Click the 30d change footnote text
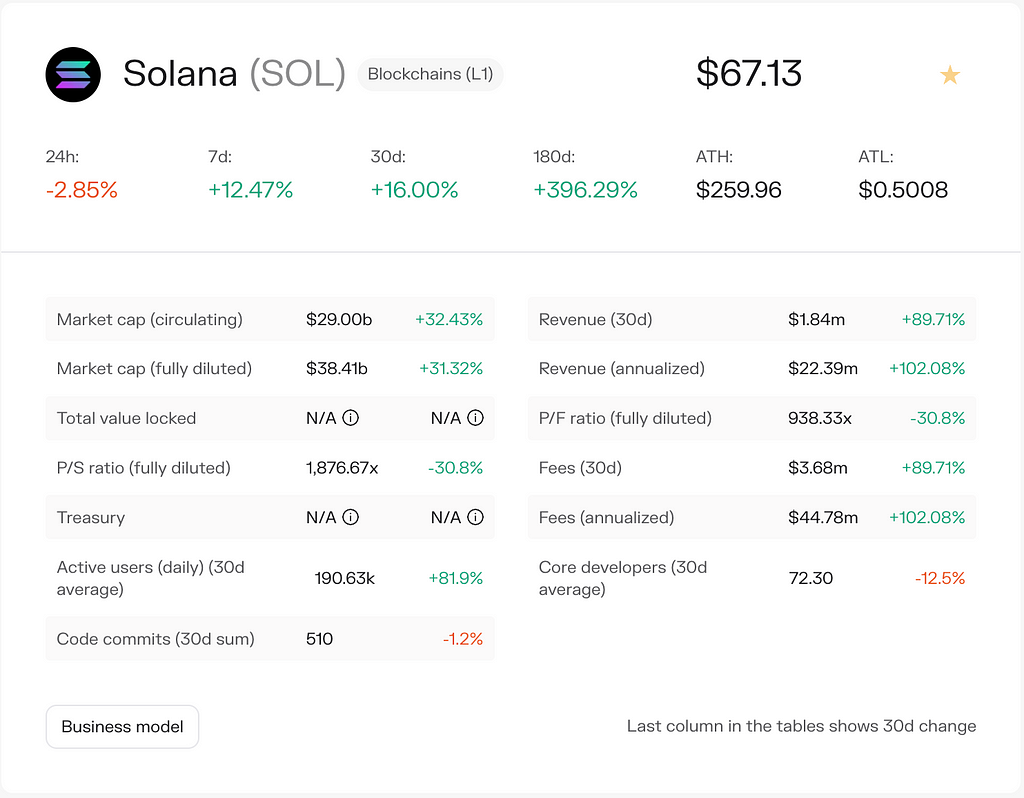This screenshot has width=1024, height=798. 801,726
